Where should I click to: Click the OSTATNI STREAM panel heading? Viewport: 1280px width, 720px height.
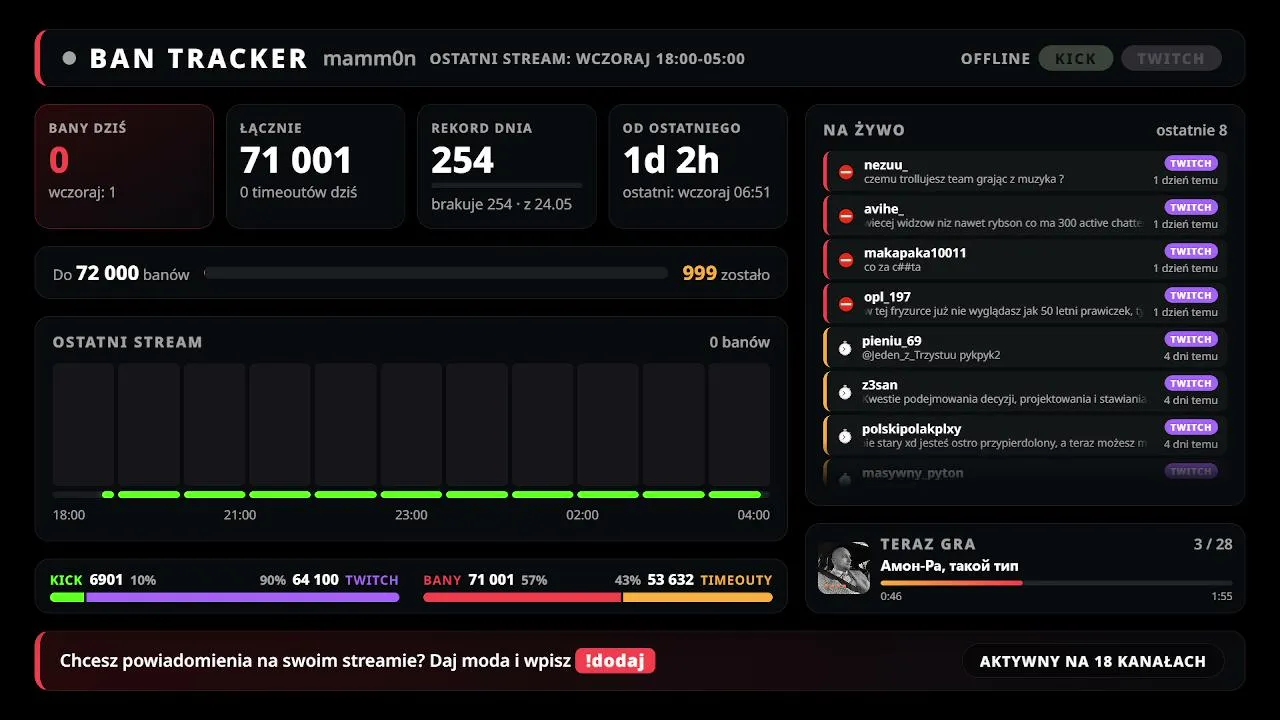point(128,342)
